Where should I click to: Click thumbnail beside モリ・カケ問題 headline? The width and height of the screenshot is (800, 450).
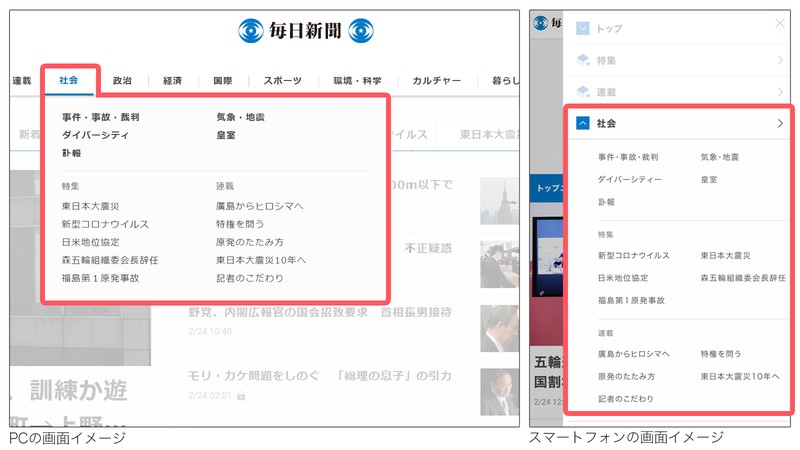499,392
